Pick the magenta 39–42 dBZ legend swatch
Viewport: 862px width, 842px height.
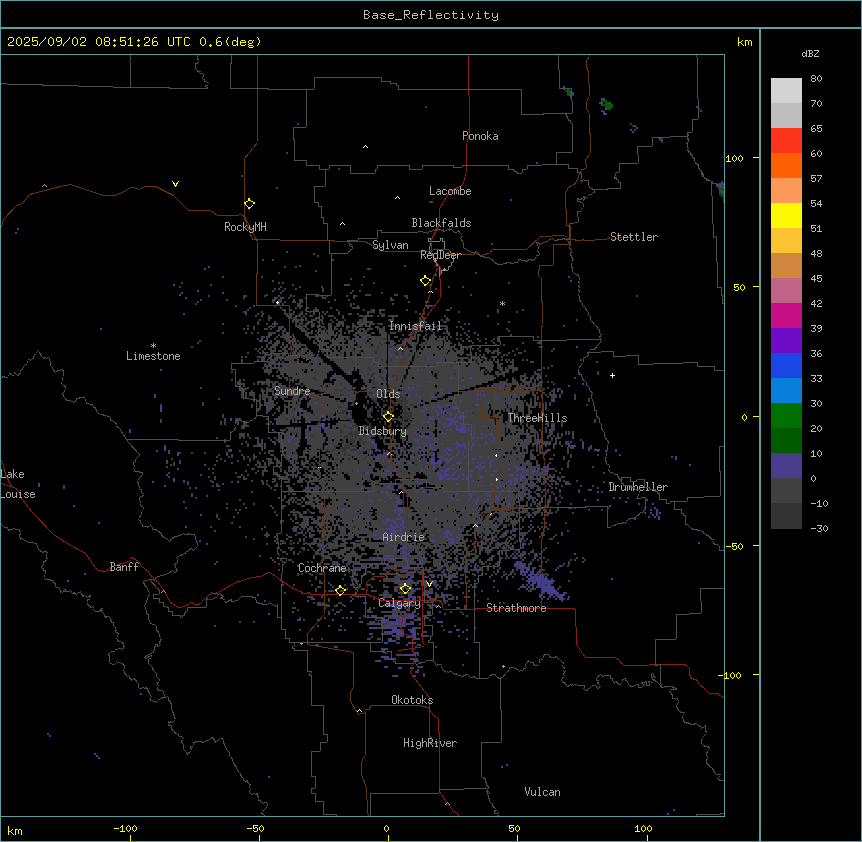[786, 315]
